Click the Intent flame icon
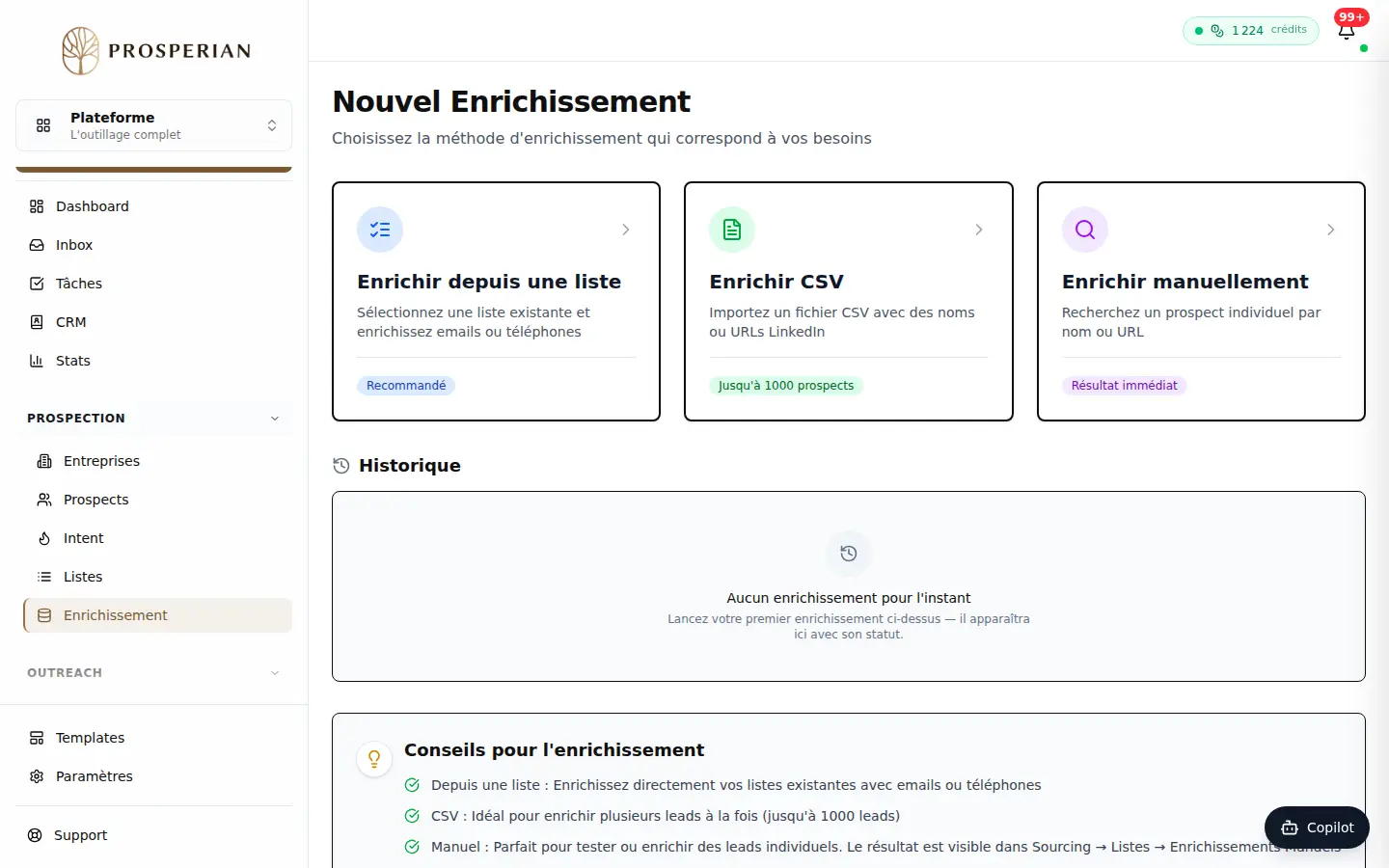1389x868 pixels. click(44, 538)
